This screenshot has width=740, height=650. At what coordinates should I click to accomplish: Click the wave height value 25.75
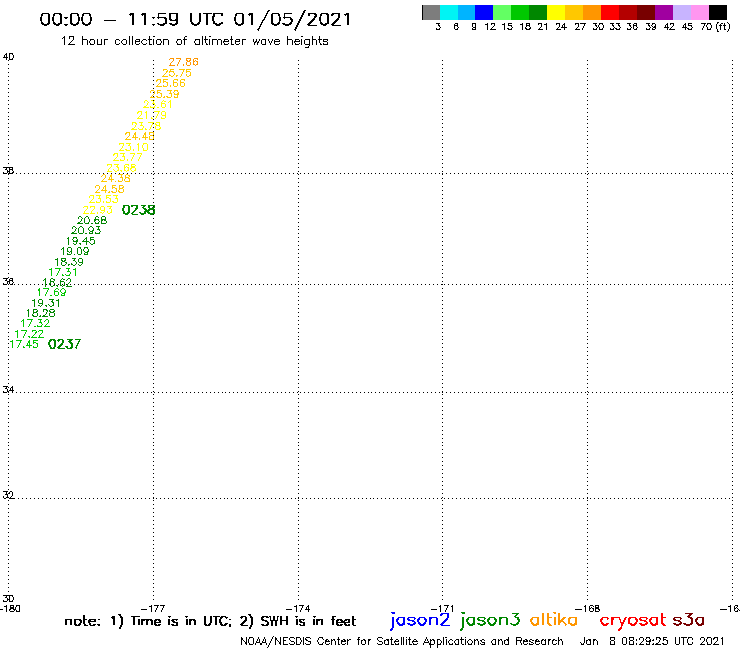(177, 73)
